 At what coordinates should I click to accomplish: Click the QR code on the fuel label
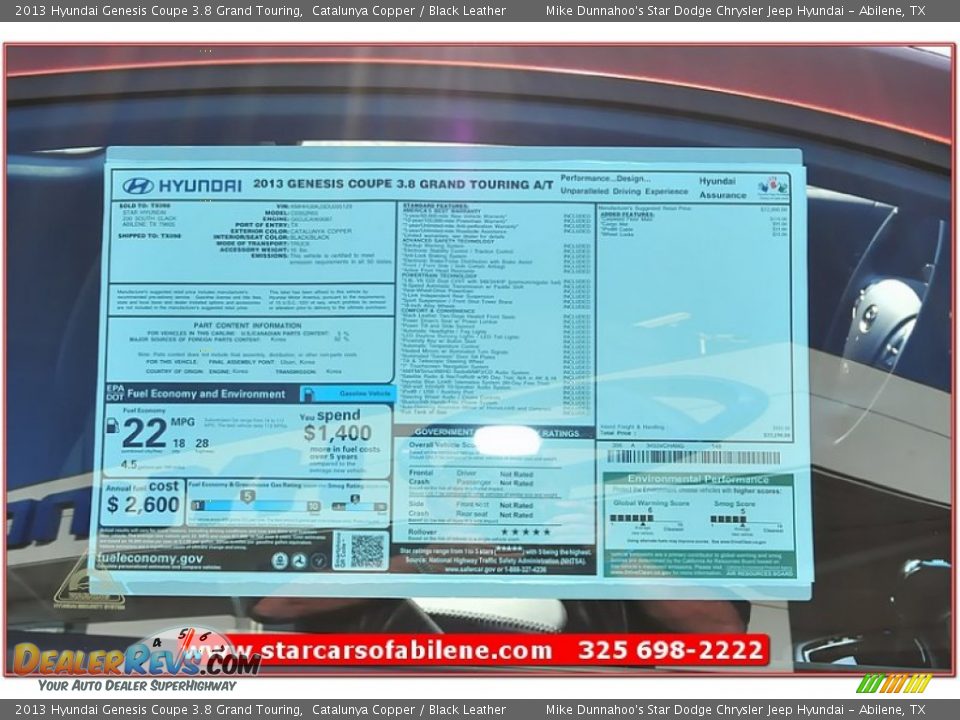(x=367, y=551)
